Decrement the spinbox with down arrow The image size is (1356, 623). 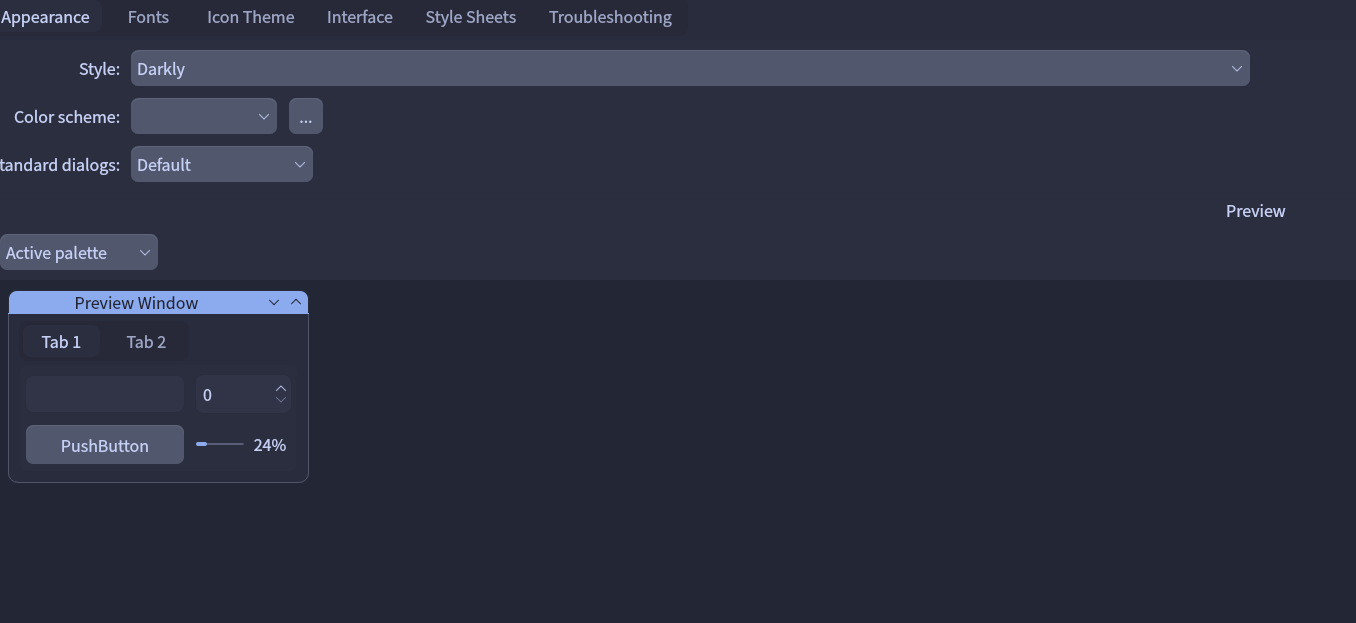281,401
